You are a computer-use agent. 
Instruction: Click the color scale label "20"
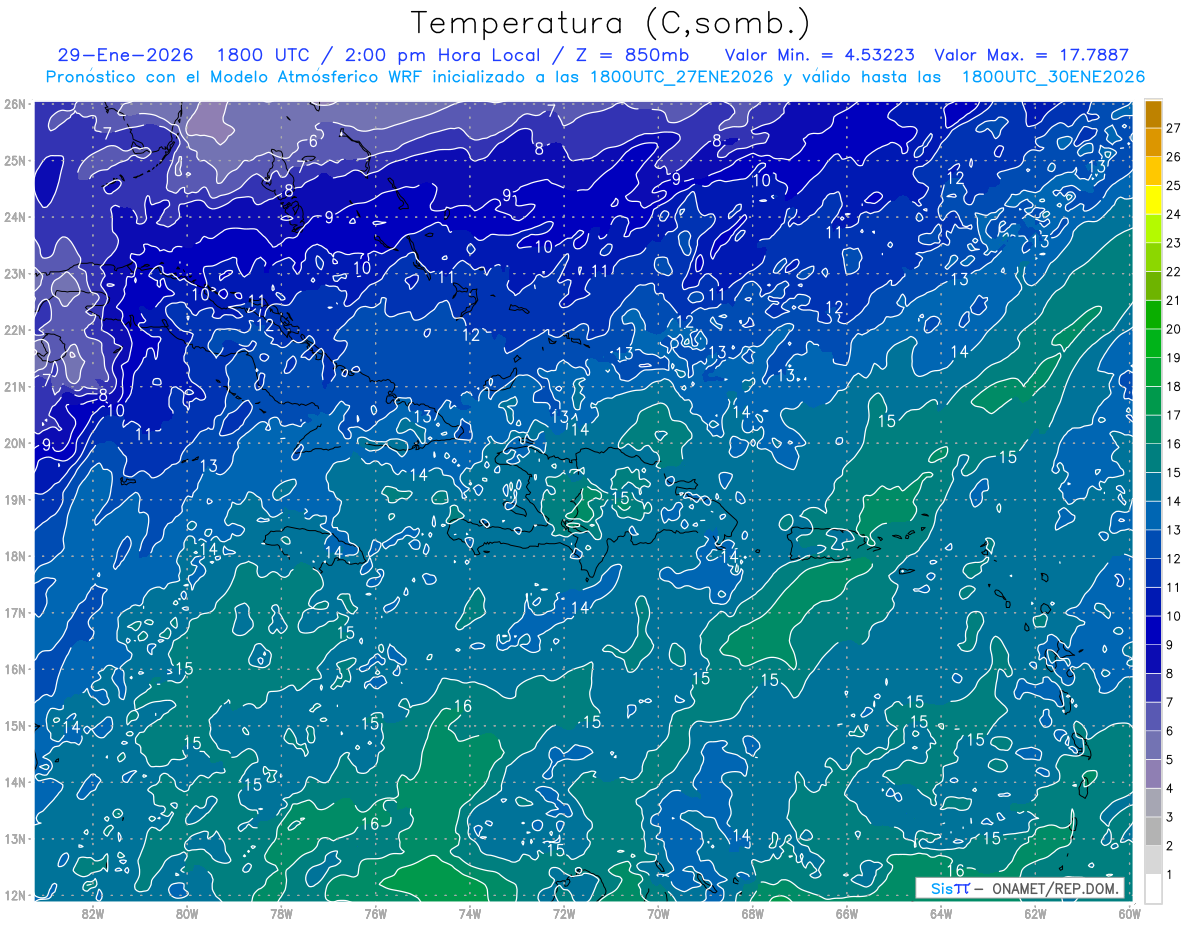point(1173,329)
